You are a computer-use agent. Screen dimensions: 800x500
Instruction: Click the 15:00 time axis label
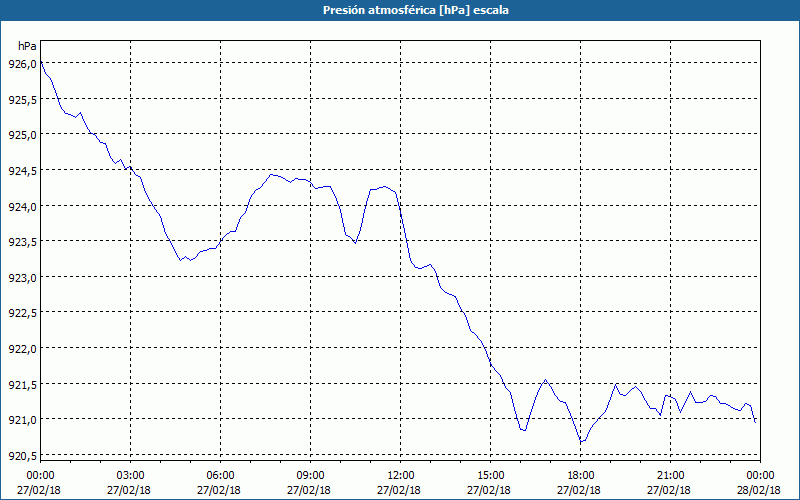[x=490, y=476]
